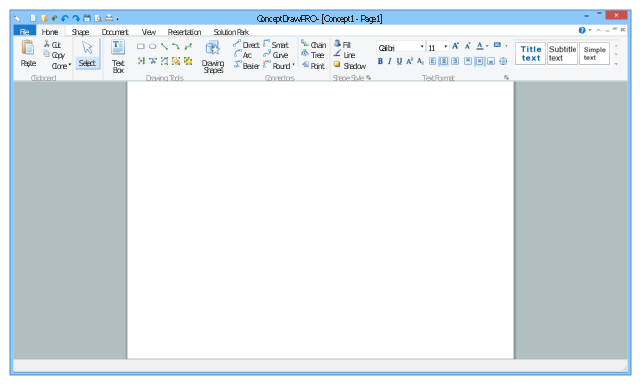Apply the Subtitle text style

click(x=562, y=53)
